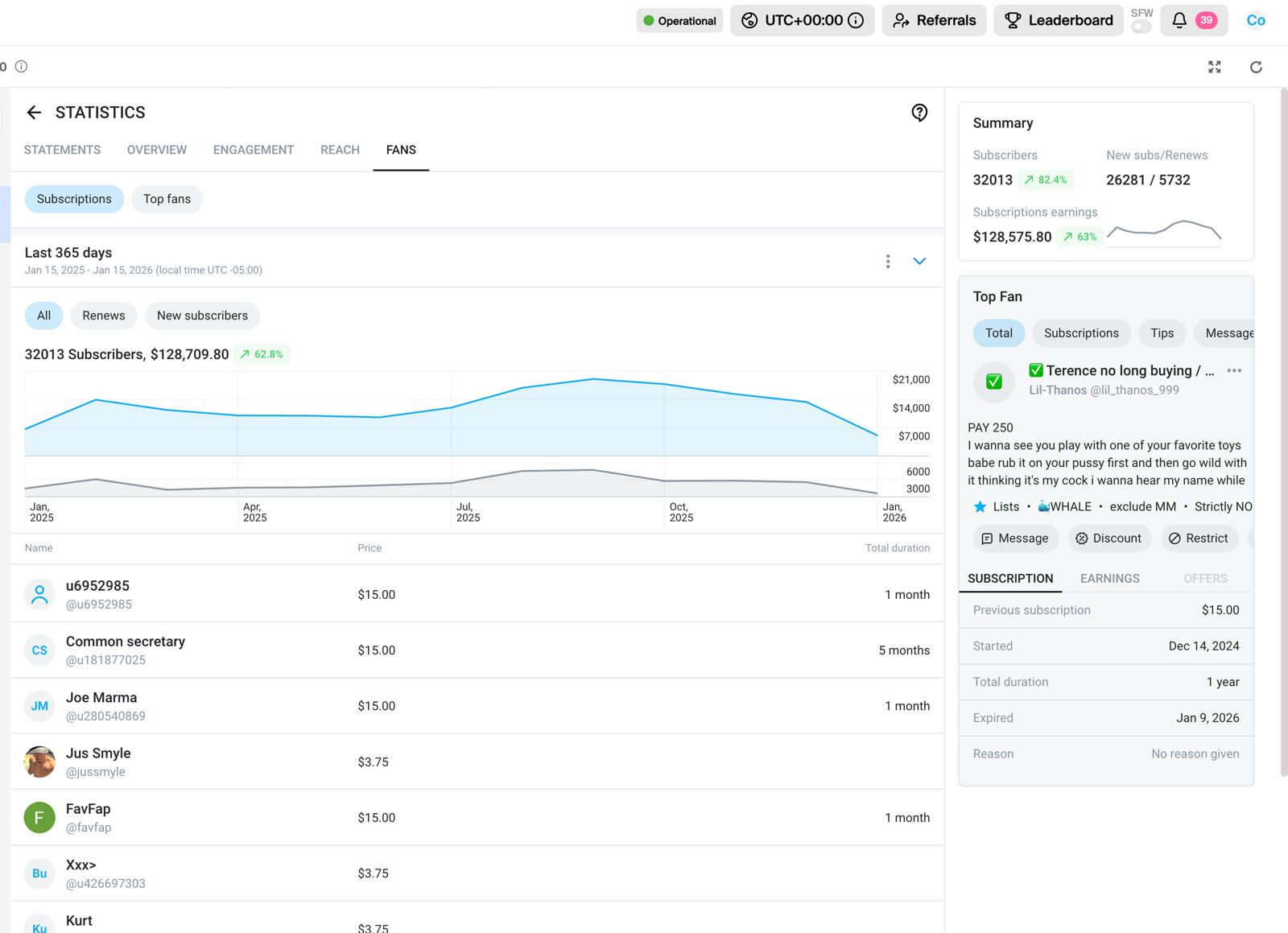Switch to the OVERVIEW tab
This screenshot has width=1288, height=933.
pos(156,150)
